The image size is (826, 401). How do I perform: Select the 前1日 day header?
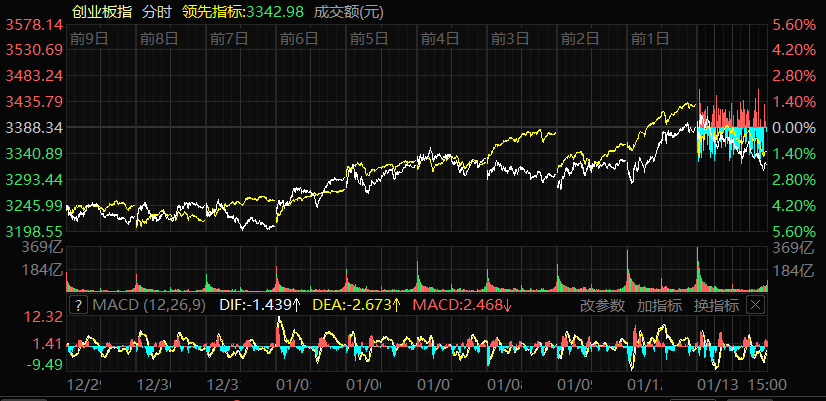pyautogui.click(x=650, y=39)
